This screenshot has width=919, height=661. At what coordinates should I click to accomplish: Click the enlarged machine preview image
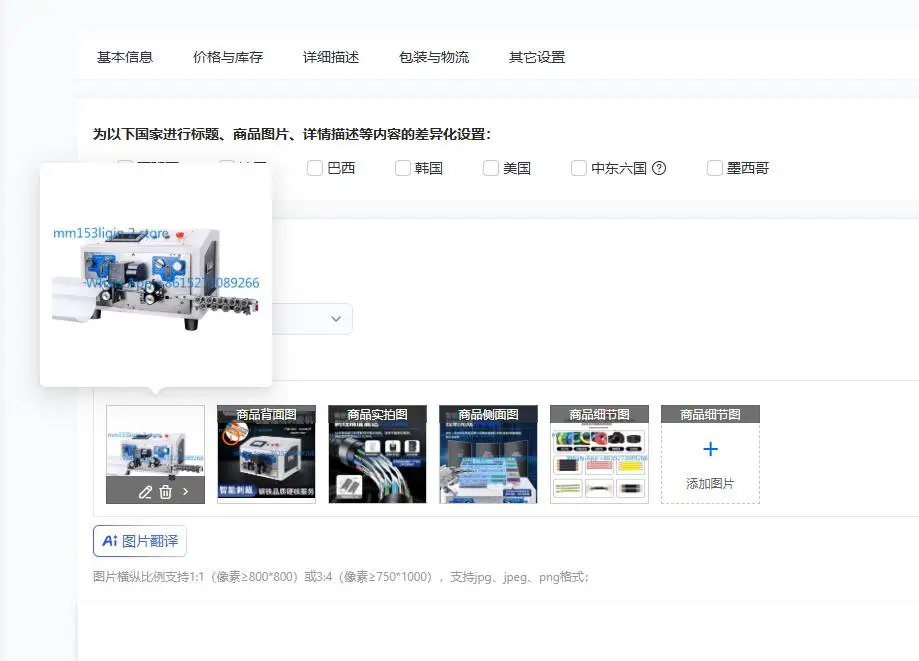tap(156, 275)
